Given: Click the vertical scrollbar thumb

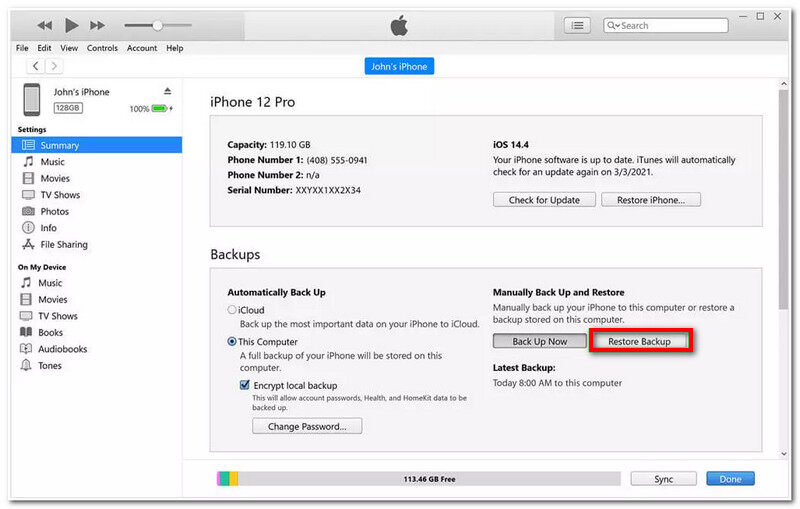Looking at the screenshot, I should (784, 199).
